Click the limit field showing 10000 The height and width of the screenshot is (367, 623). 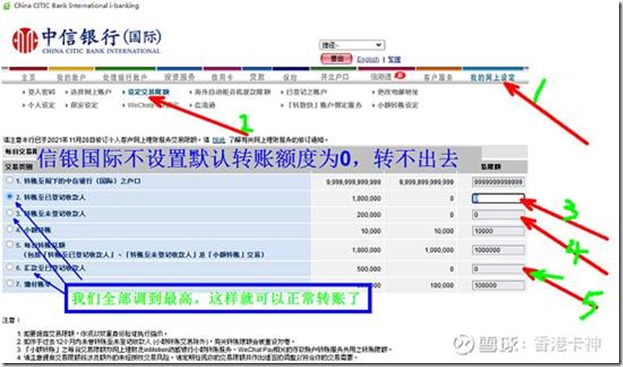pyautogui.click(x=498, y=231)
